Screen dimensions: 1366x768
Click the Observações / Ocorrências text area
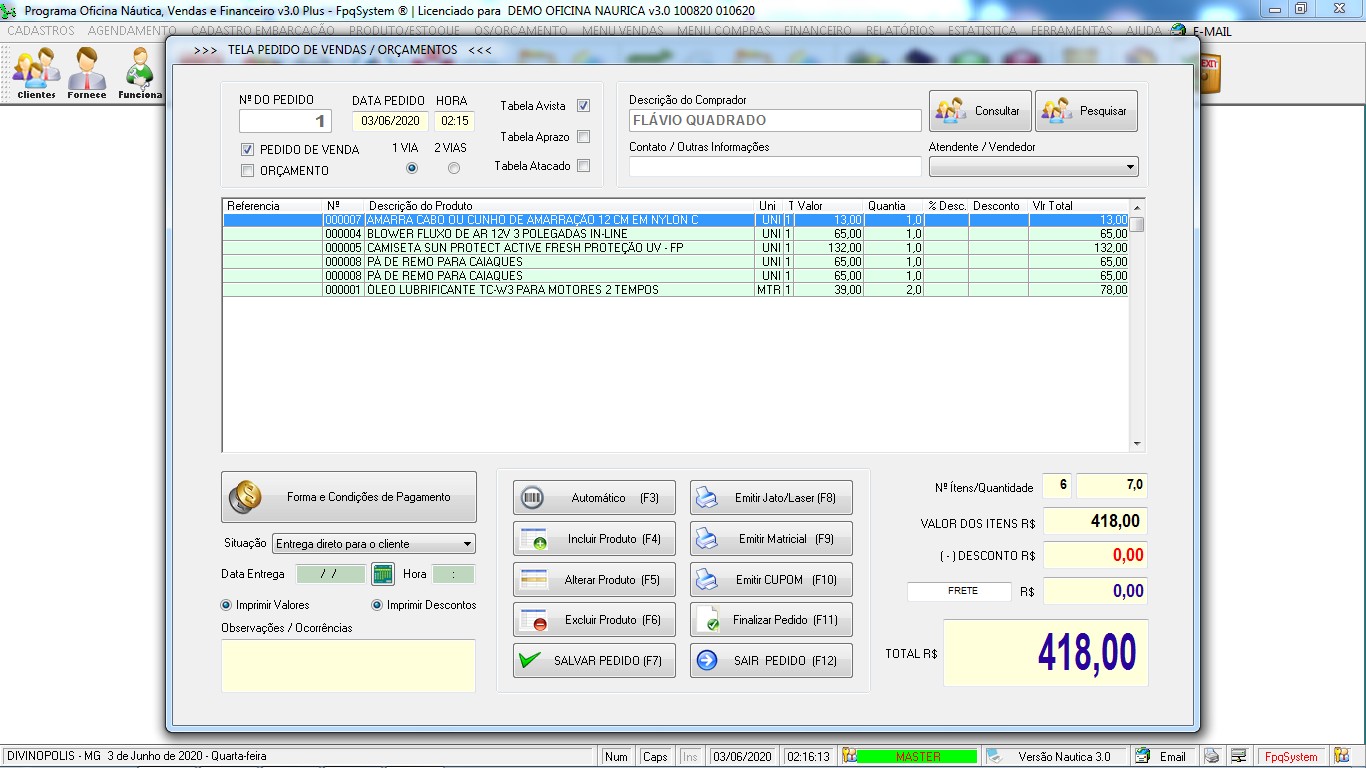[348, 665]
